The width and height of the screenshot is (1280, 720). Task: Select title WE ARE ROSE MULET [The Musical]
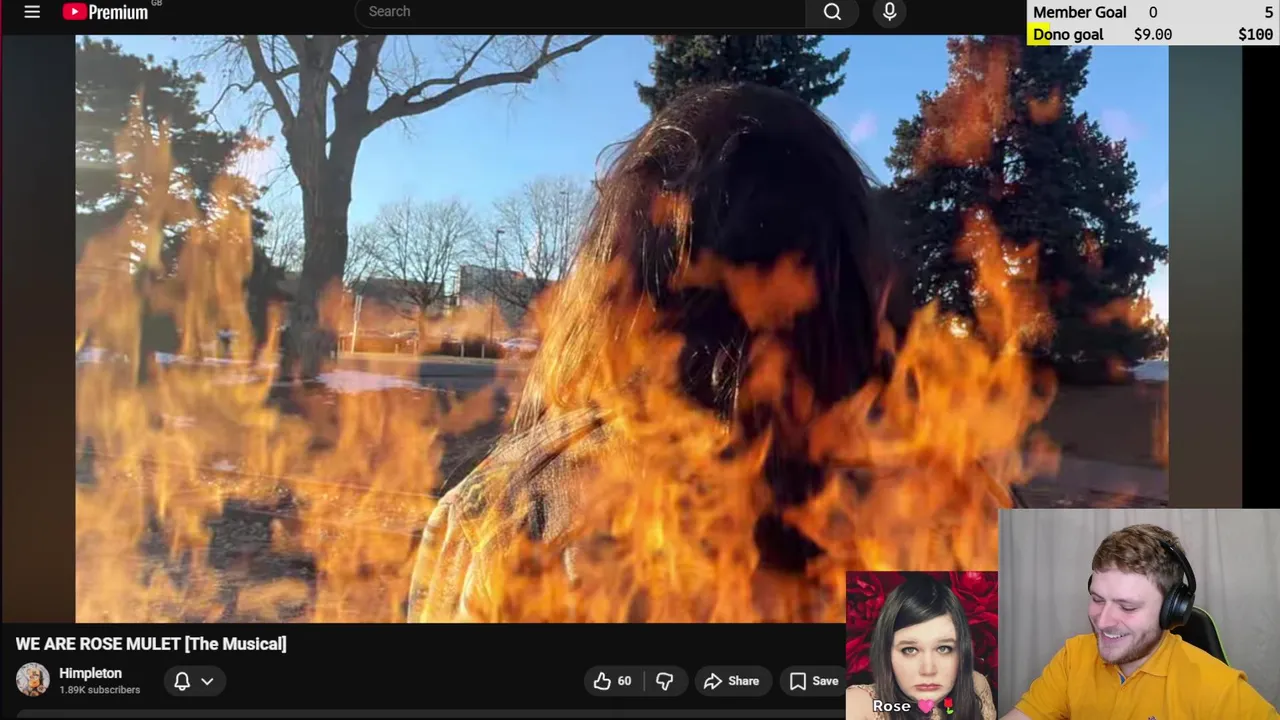pyautogui.click(x=151, y=644)
